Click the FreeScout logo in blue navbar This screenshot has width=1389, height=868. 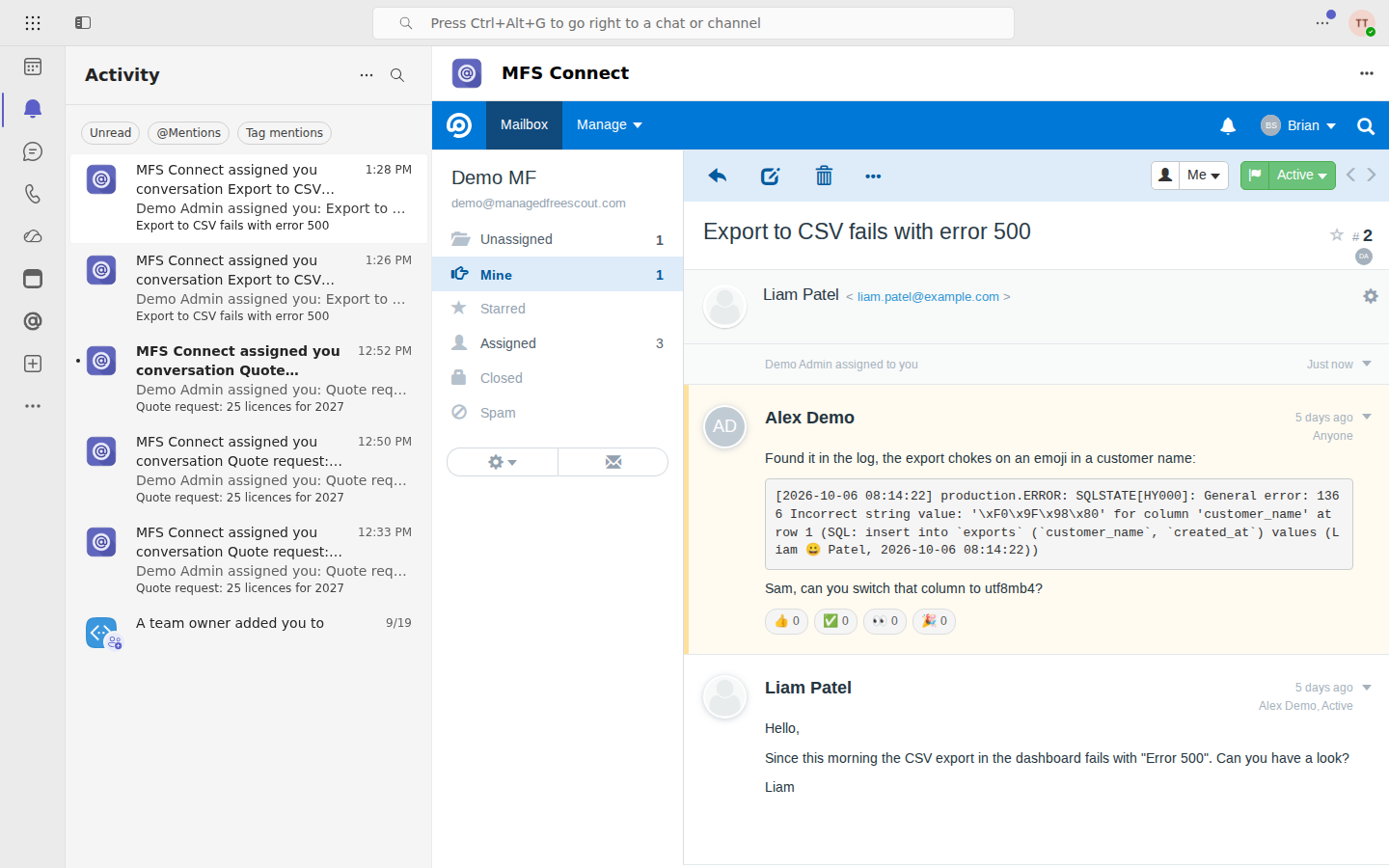coord(459,125)
